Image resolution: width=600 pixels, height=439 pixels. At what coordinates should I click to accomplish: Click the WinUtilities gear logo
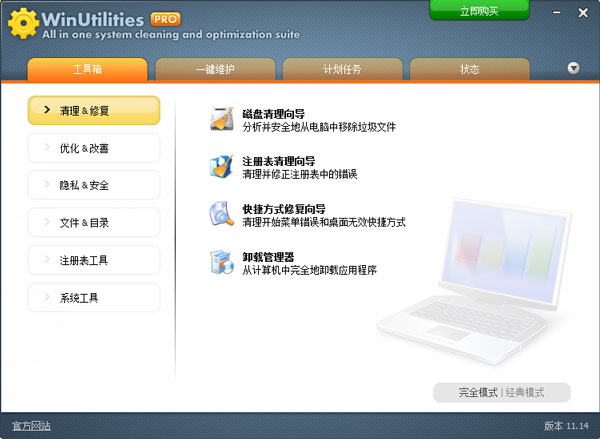coord(22,23)
